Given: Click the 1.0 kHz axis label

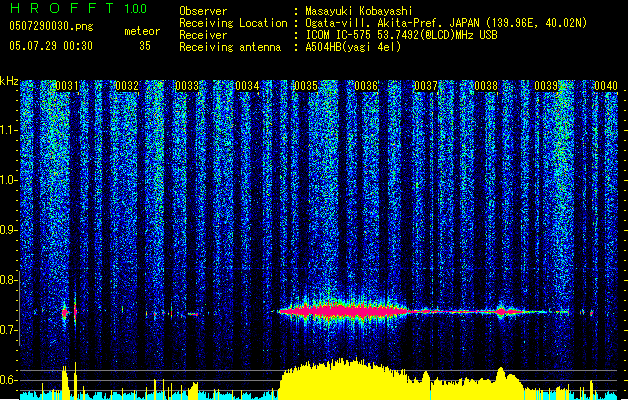Looking at the screenshot, I should click(x=8, y=180).
